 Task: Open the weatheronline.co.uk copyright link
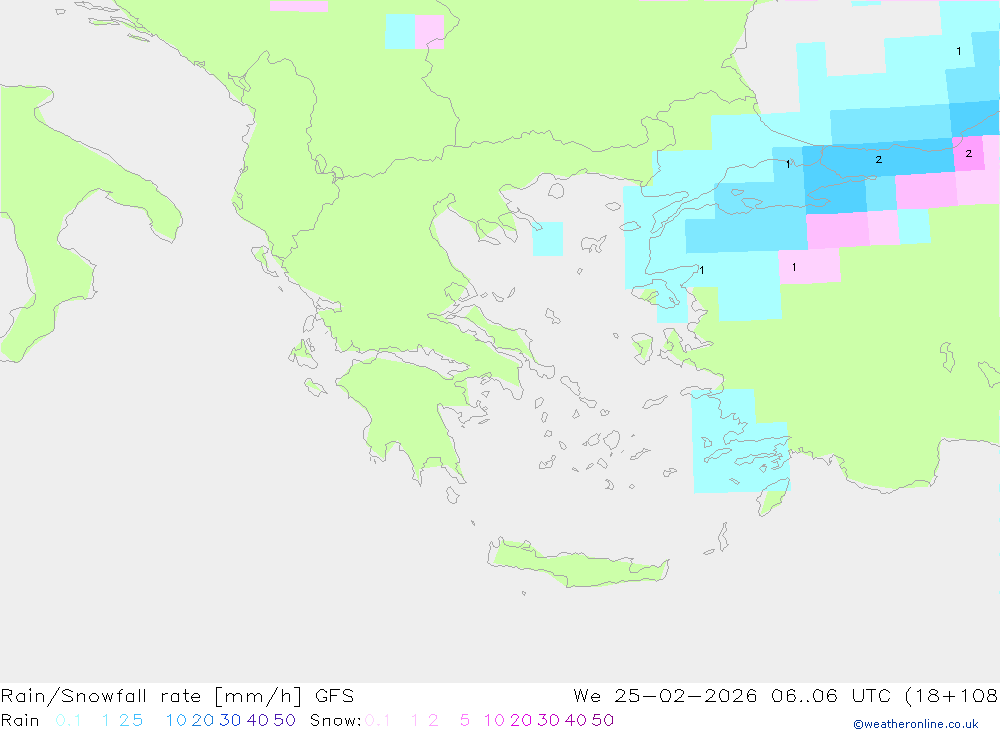click(x=915, y=724)
